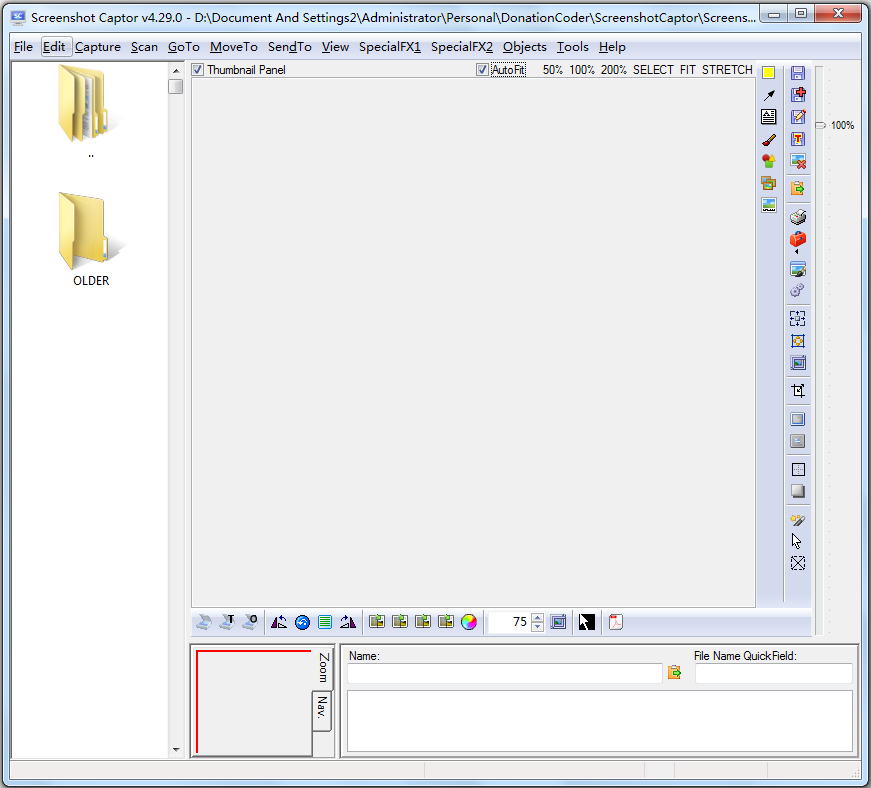The image size is (871, 788).
Task: Click the FIT zoom option
Action: pyautogui.click(x=688, y=70)
